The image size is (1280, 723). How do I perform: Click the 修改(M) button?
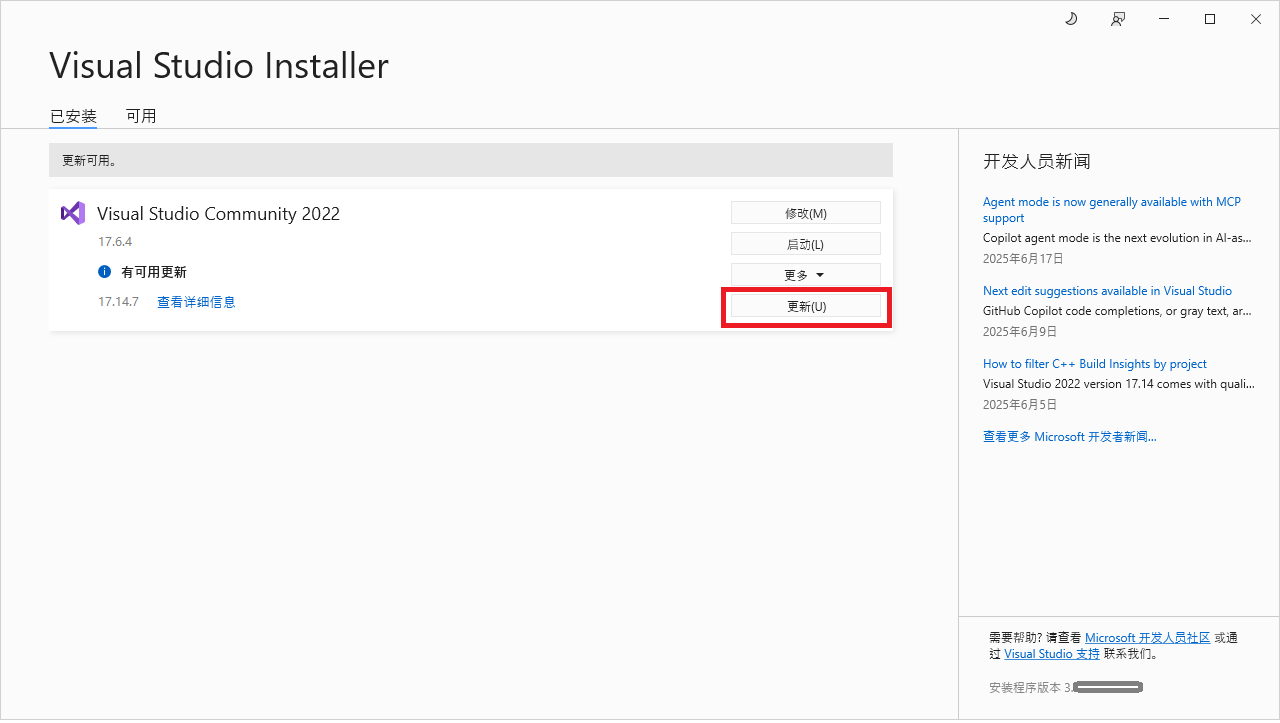tap(806, 213)
